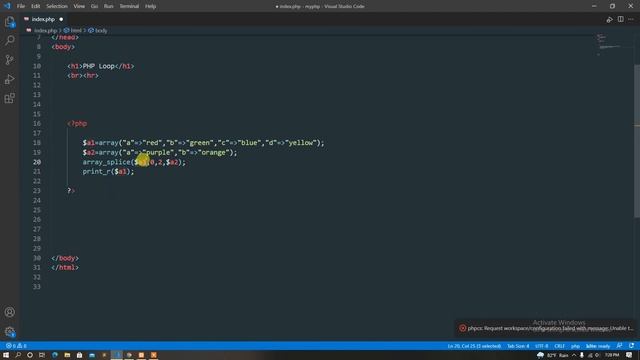Viewport: 640px width, 360px height.
Task: Open File Explorer from taskbar
Action: [67, 355]
